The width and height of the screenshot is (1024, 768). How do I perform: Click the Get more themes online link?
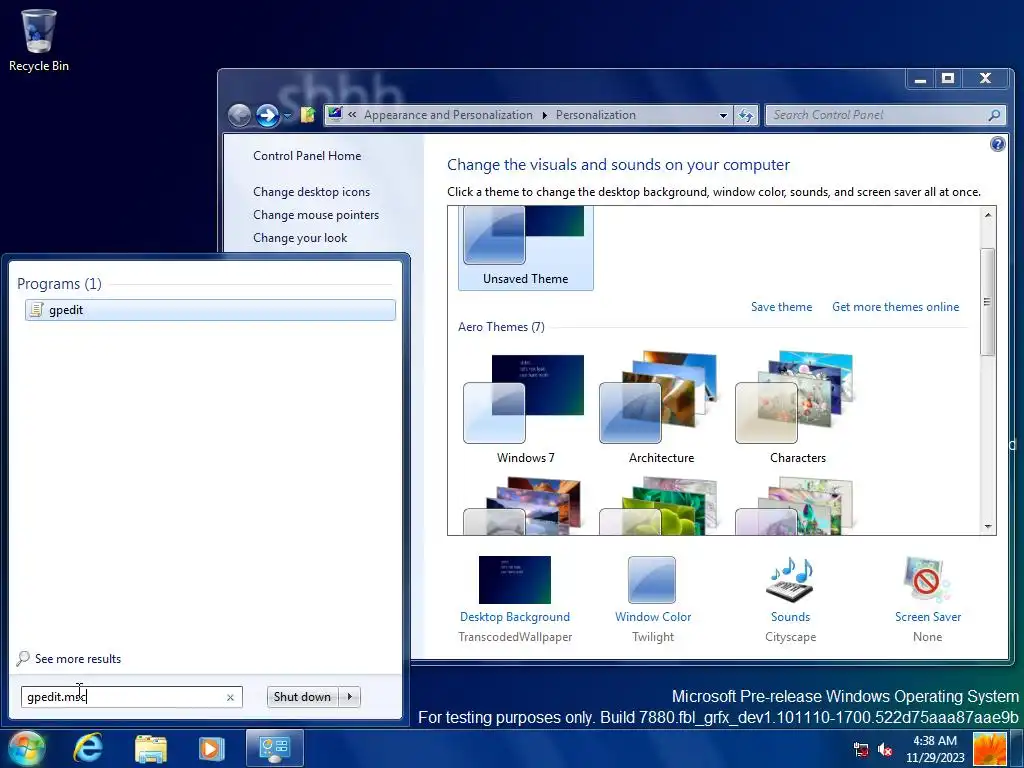pos(895,307)
